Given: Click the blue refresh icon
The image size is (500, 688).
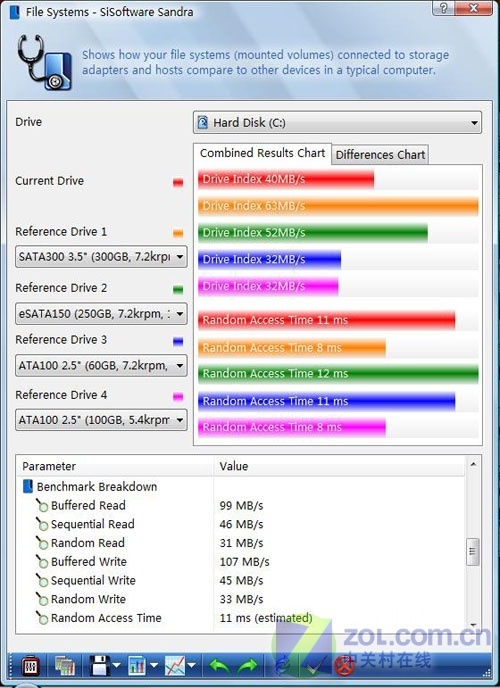Looking at the screenshot, I should coord(282,666).
